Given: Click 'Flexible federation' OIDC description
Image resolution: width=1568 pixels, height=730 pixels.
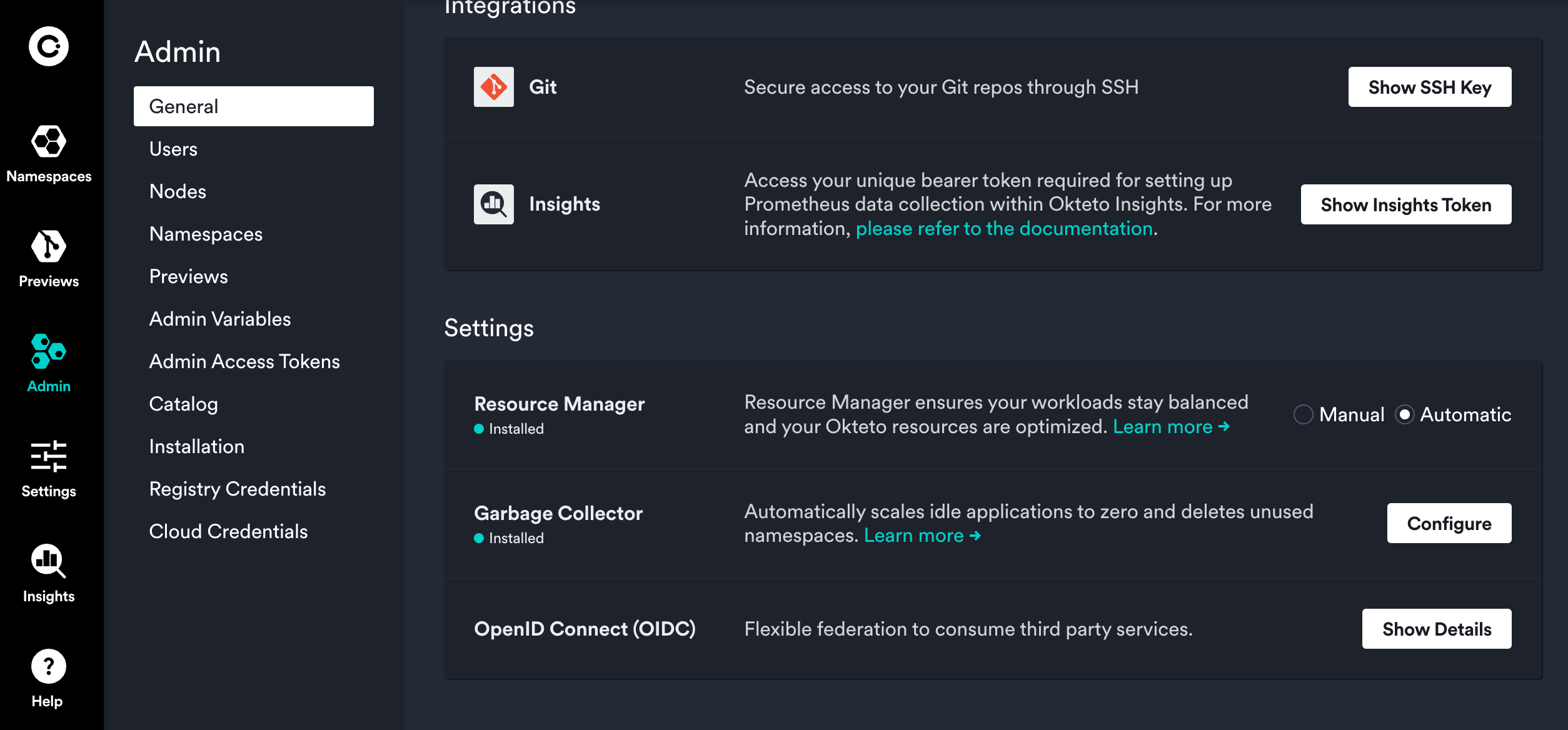Looking at the screenshot, I should [x=968, y=629].
